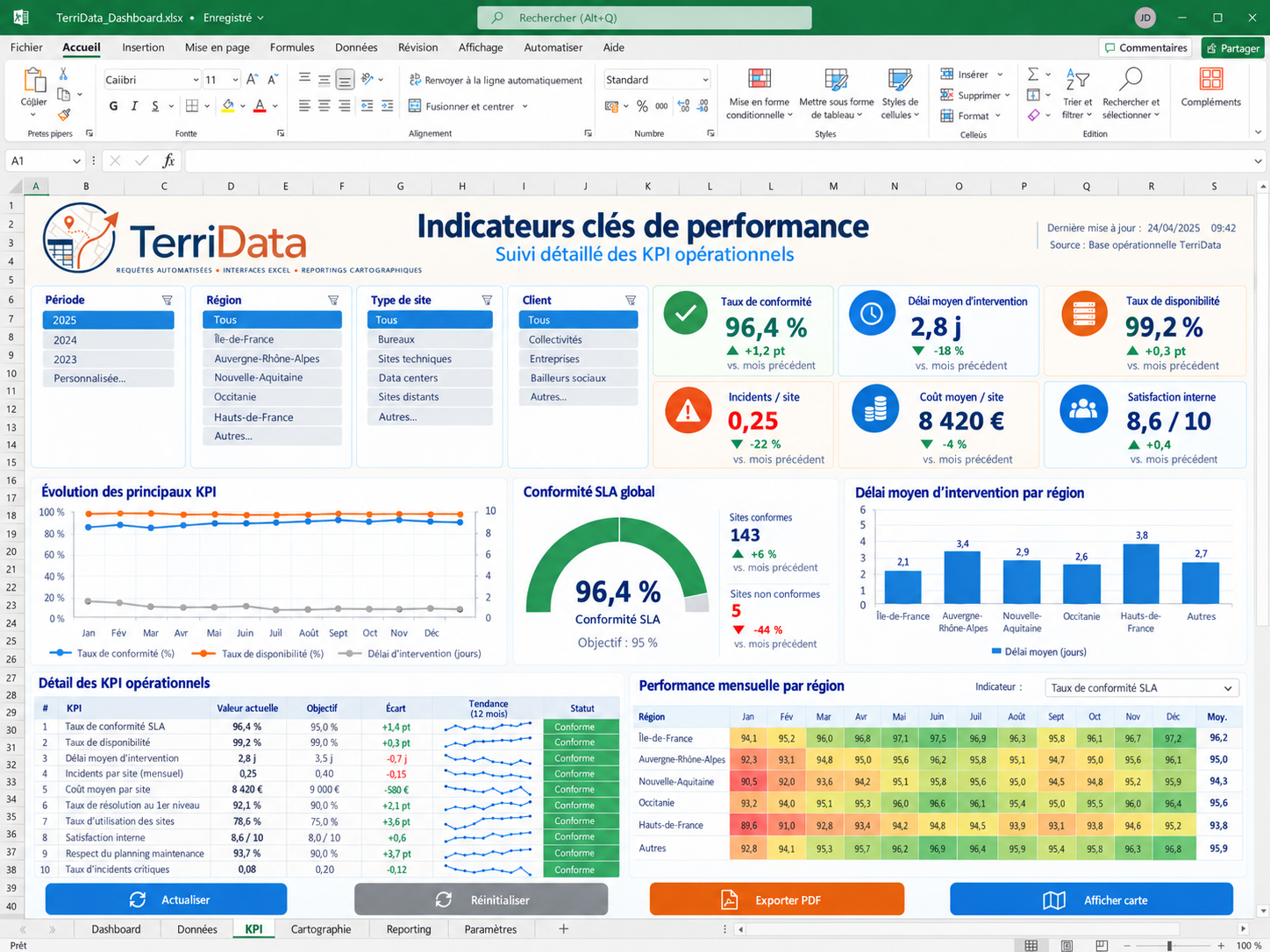1270x952 pixels.
Task: Open Styles de cellules gallery
Action: tap(900, 94)
